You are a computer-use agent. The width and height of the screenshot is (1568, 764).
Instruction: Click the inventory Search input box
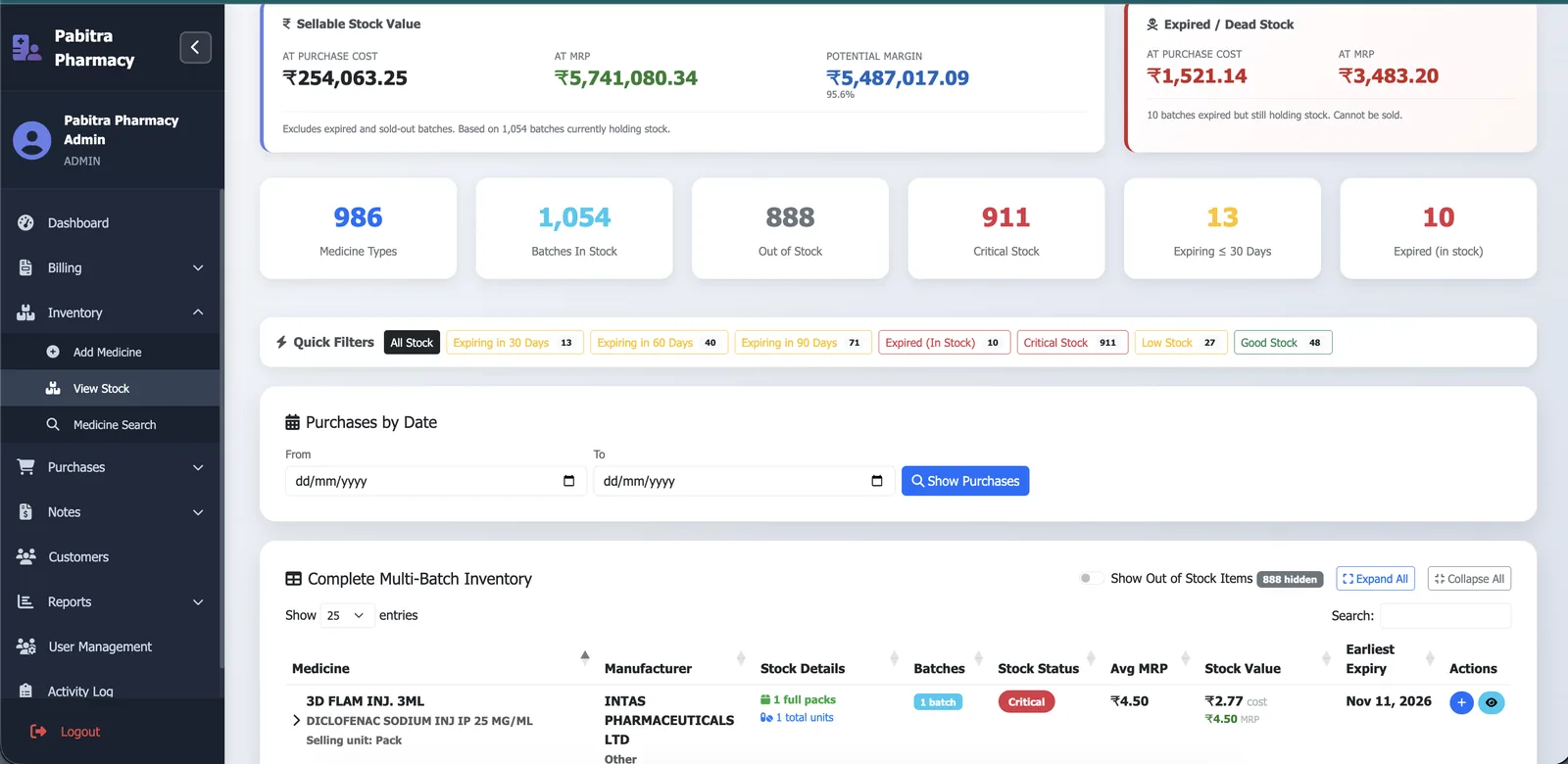click(x=1445, y=616)
